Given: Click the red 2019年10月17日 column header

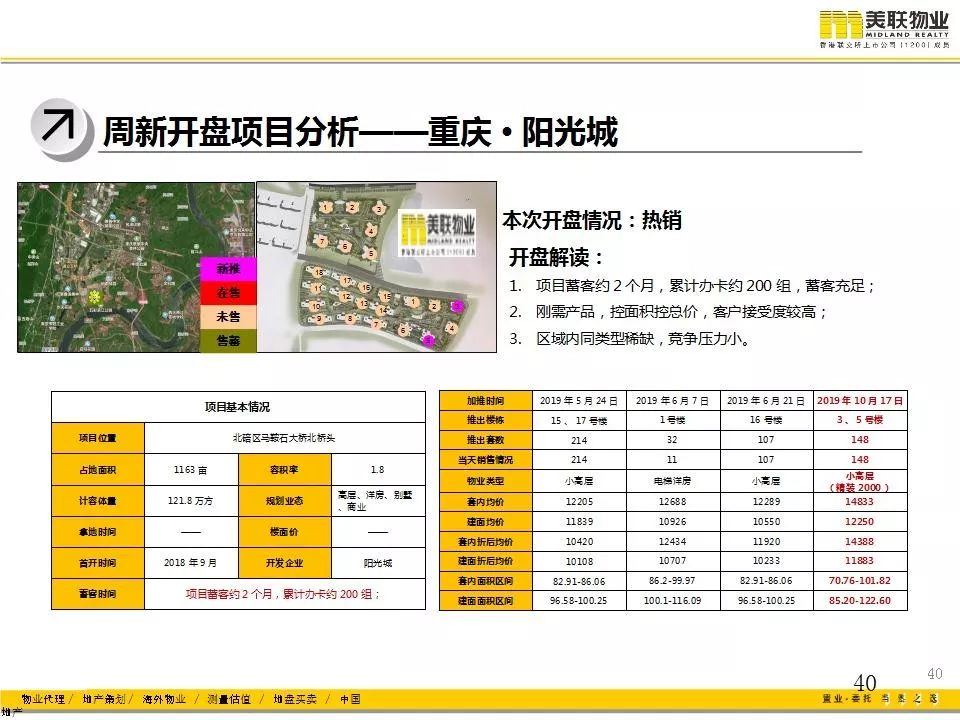Looking at the screenshot, I should click(x=860, y=401).
